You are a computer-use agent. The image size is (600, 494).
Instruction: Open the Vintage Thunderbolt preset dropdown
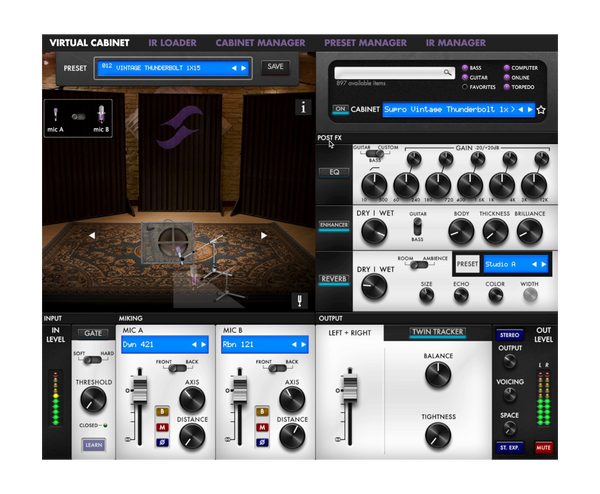pyautogui.click(x=170, y=68)
